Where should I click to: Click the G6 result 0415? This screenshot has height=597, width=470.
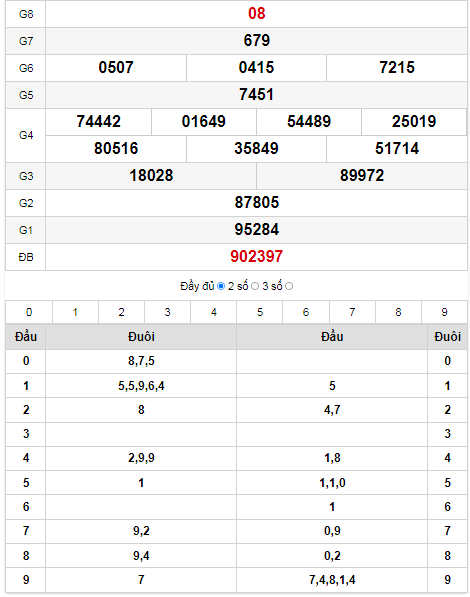256,68
